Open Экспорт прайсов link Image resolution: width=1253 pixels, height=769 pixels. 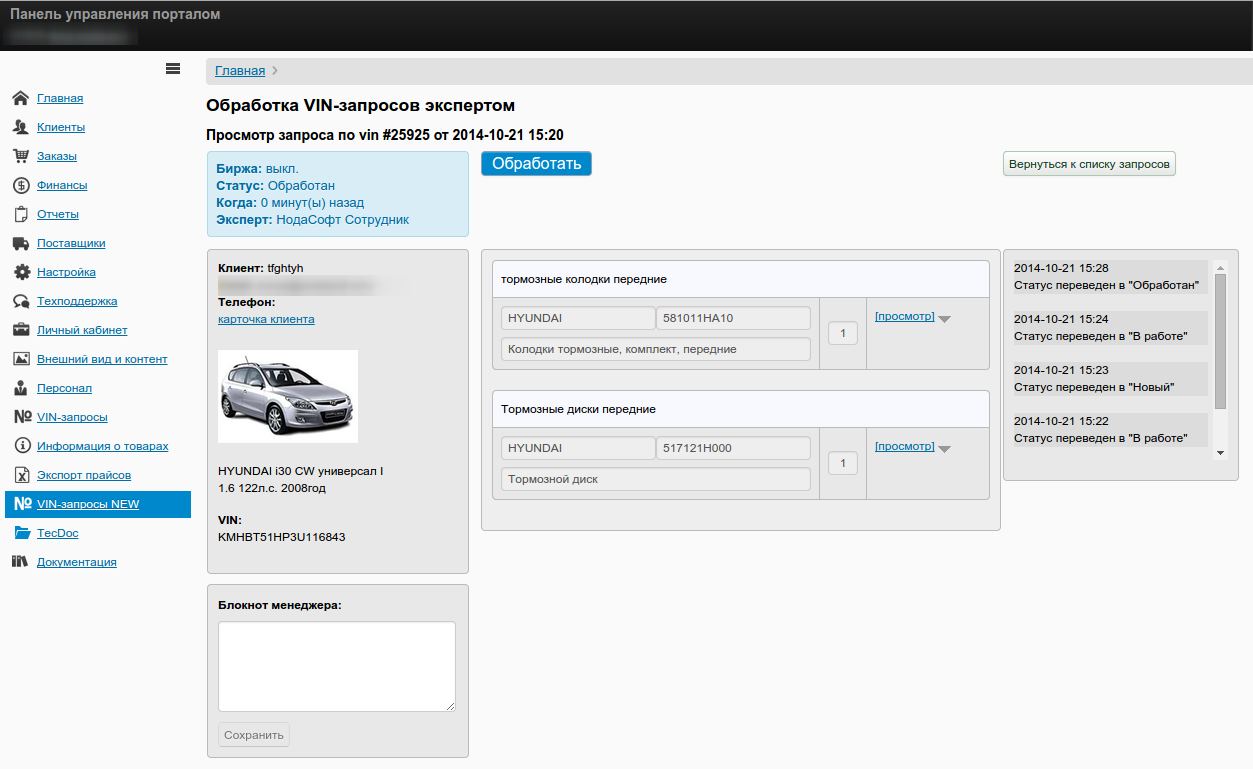tap(84, 475)
